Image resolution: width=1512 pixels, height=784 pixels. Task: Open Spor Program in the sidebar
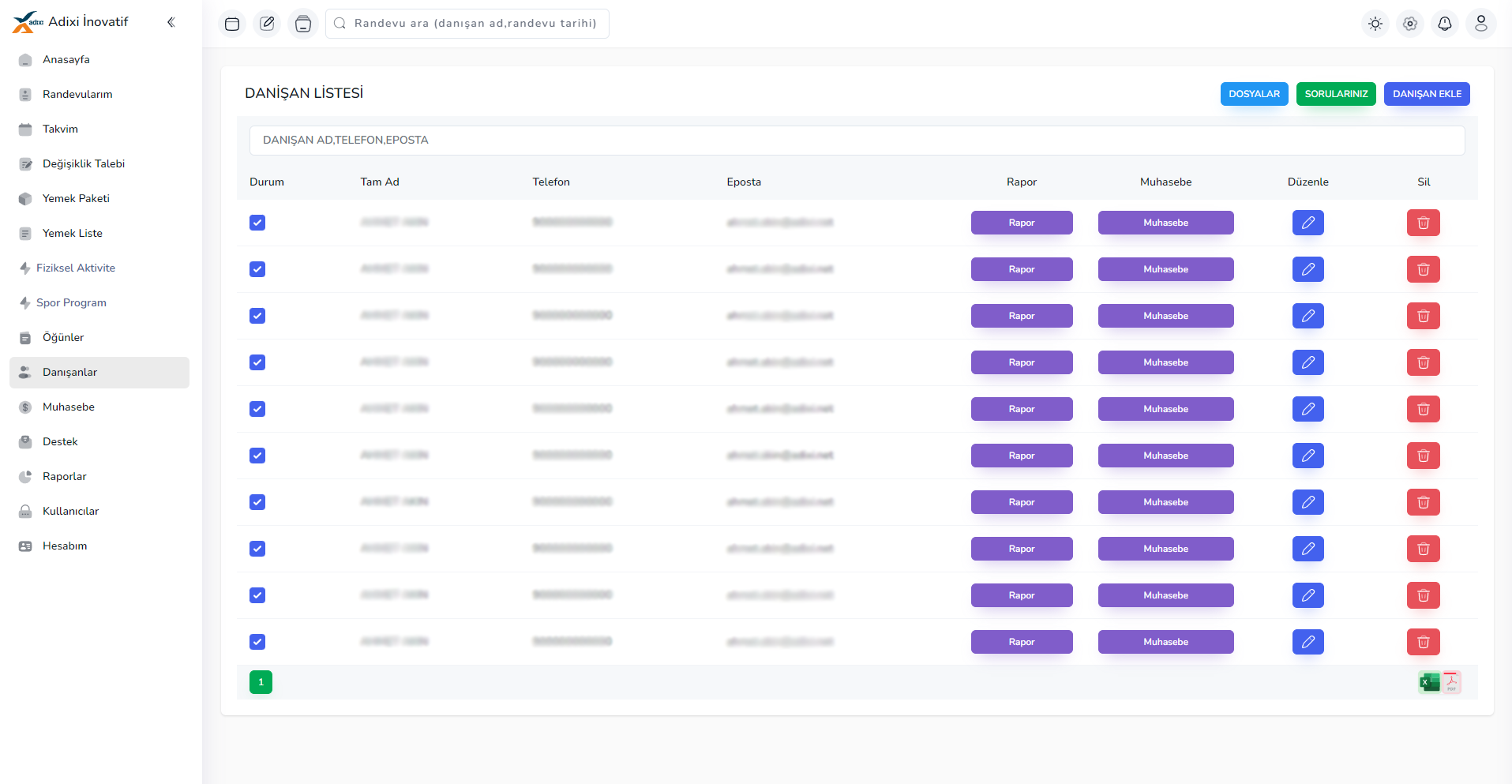(x=99, y=303)
